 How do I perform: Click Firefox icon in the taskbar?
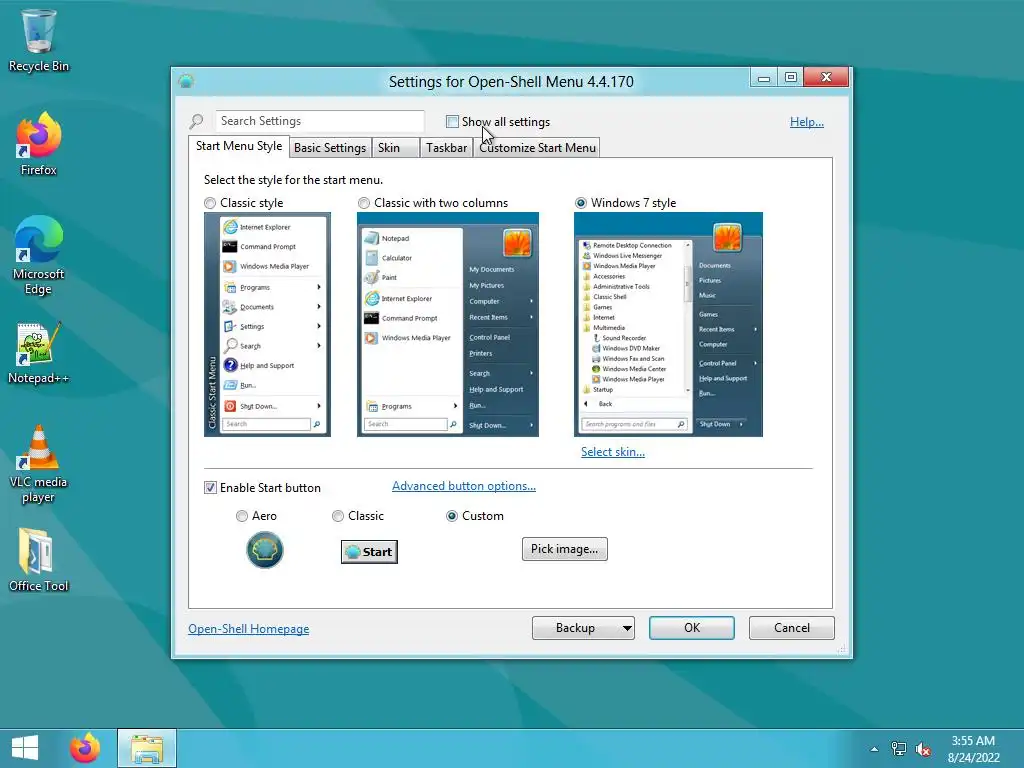[85, 748]
